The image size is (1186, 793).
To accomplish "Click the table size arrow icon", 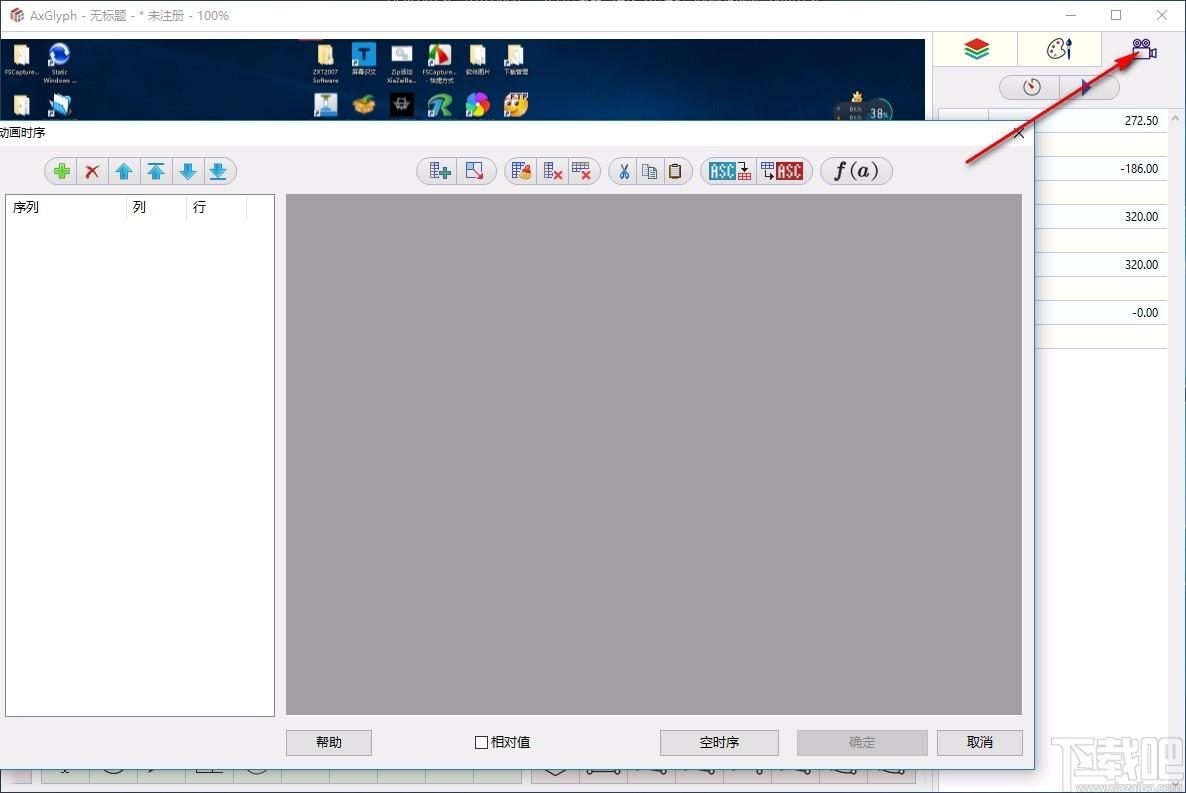I will point(475,171).
